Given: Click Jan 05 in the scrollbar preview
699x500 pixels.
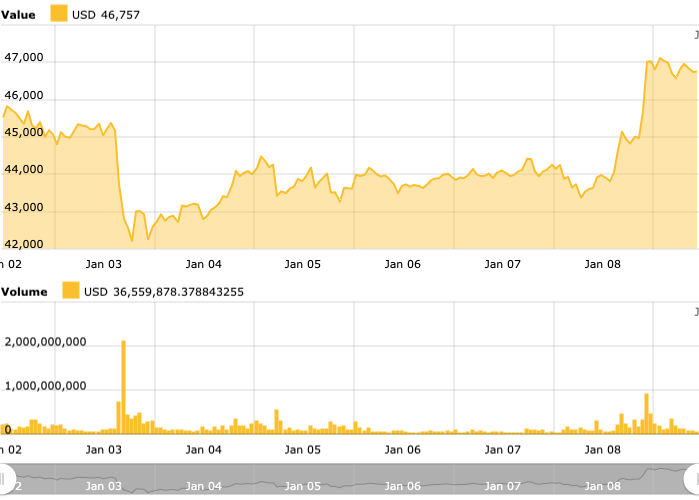Looking at the screenshot, I should point(303,486).
